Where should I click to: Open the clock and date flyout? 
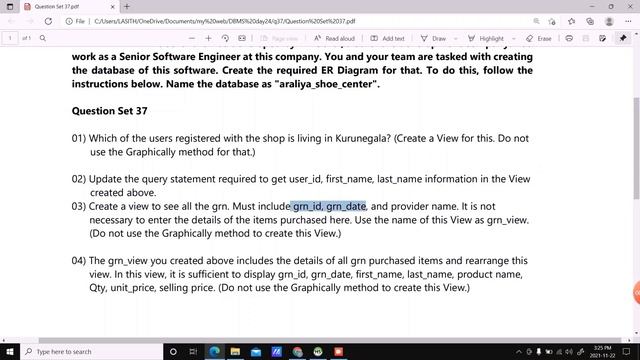602,351
